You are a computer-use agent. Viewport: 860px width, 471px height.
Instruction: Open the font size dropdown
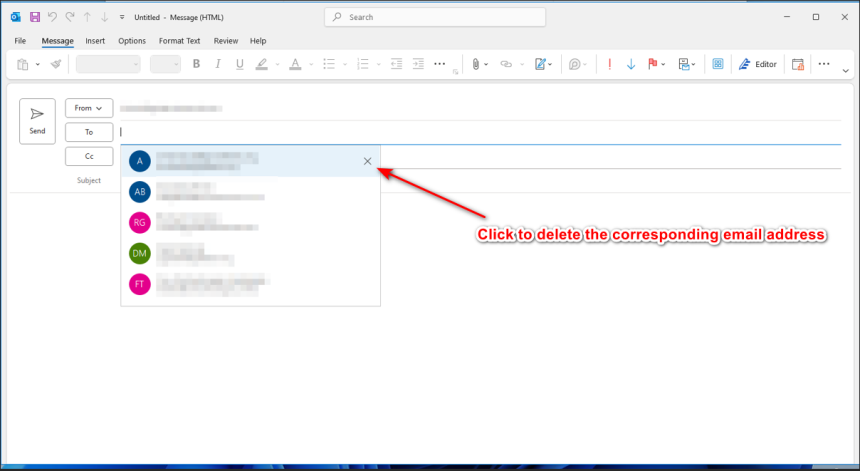point(164,64)
